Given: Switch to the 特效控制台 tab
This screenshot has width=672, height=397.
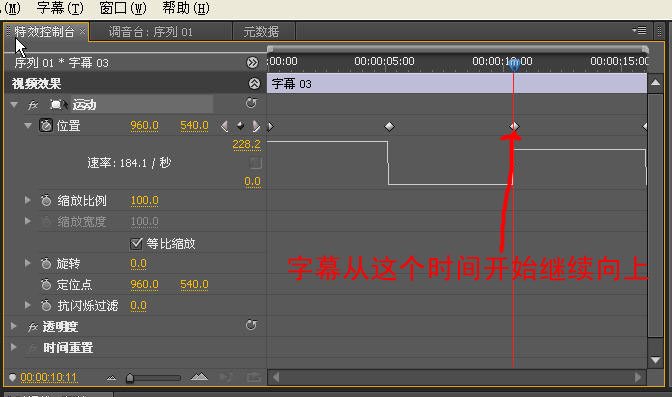Looking at the screenshot, I should click(x=44, y=32).
